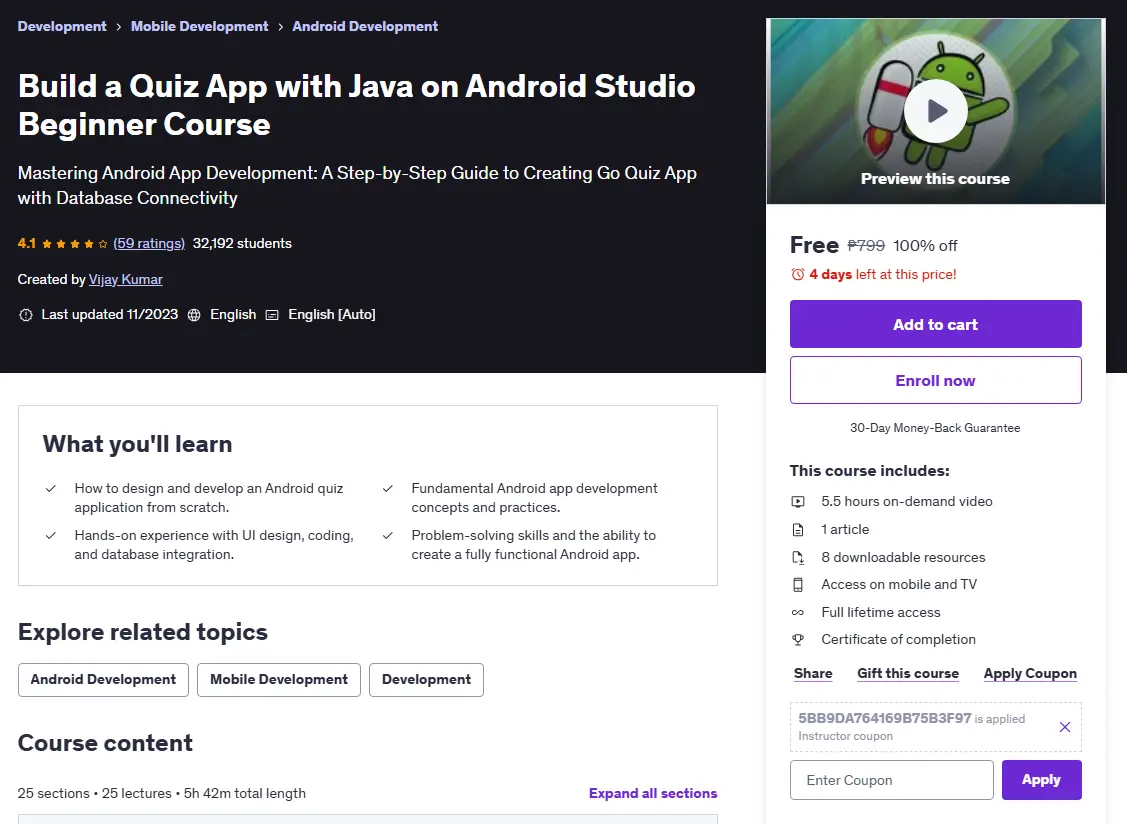Click checkmark beside 'How to design and develop'
1127x824 pixels.
[51, 489]
